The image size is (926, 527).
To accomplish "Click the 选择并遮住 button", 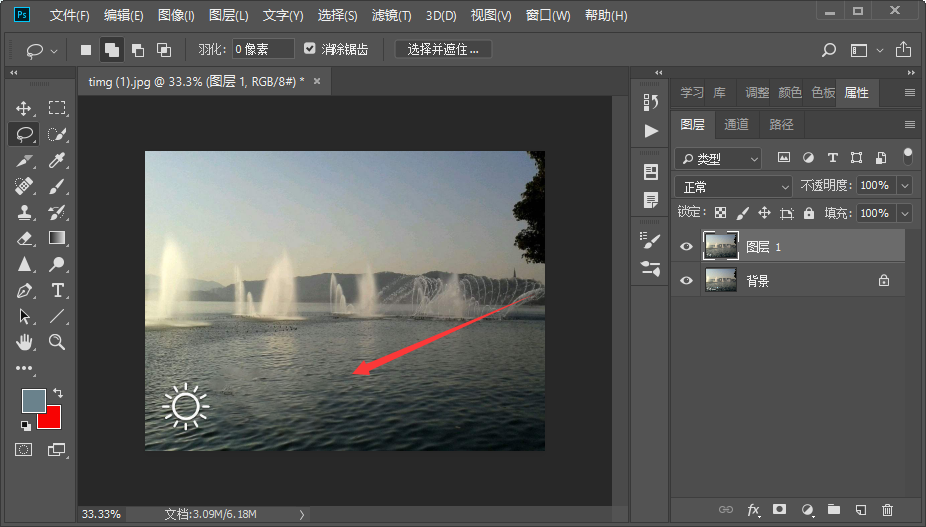I will click(443, 49).
